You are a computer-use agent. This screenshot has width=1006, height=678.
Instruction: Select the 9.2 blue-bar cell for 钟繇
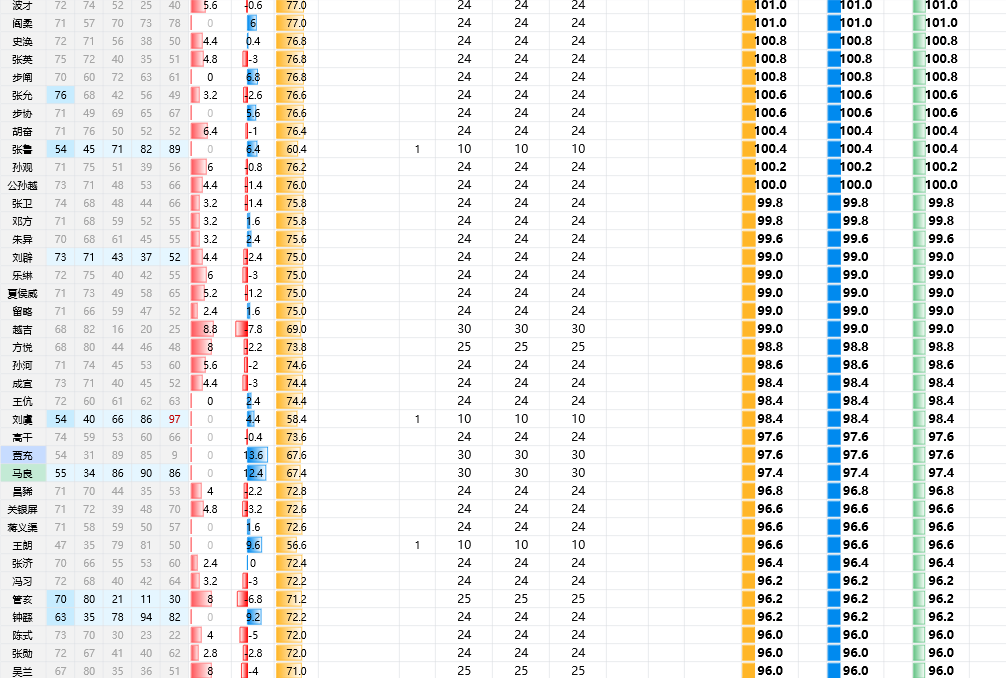(x=254, y=617)
